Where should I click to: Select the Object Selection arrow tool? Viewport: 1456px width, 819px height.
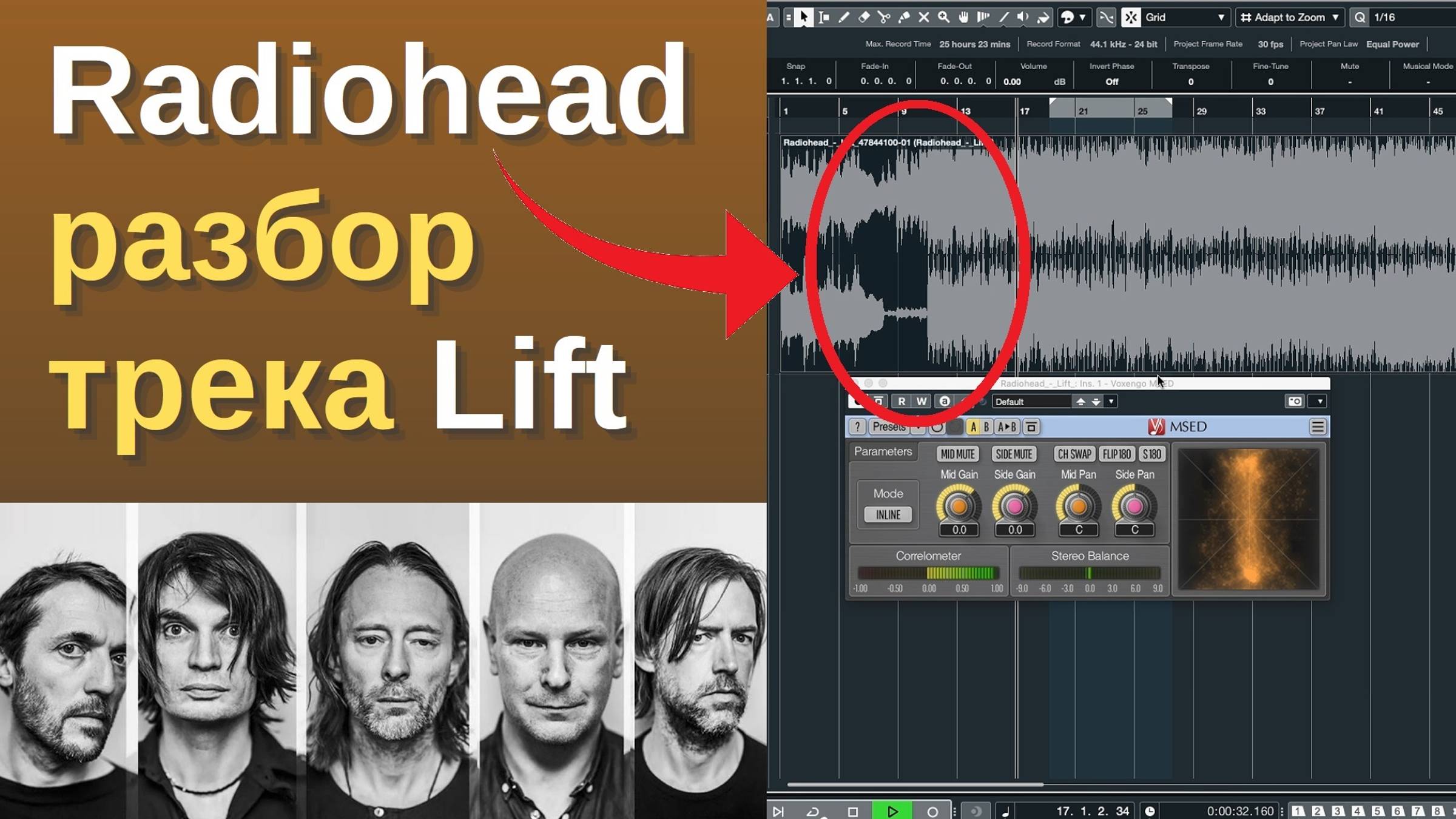pos(804,18)
